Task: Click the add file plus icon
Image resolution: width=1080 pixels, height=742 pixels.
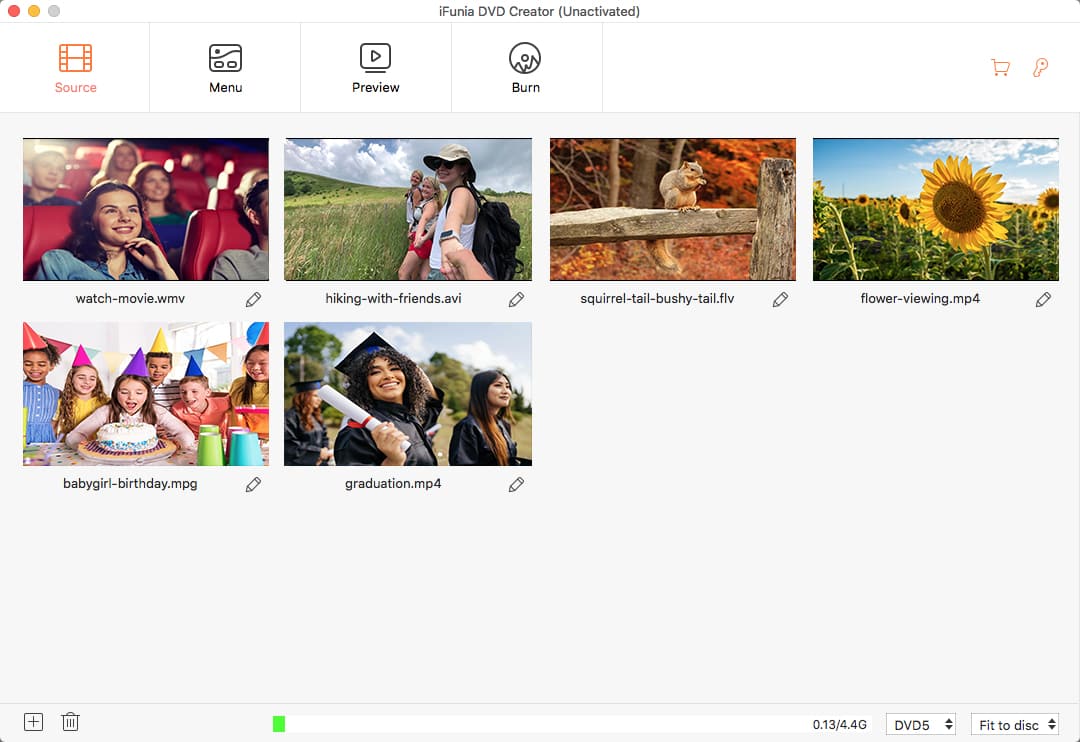Action: tap(33, 722)
